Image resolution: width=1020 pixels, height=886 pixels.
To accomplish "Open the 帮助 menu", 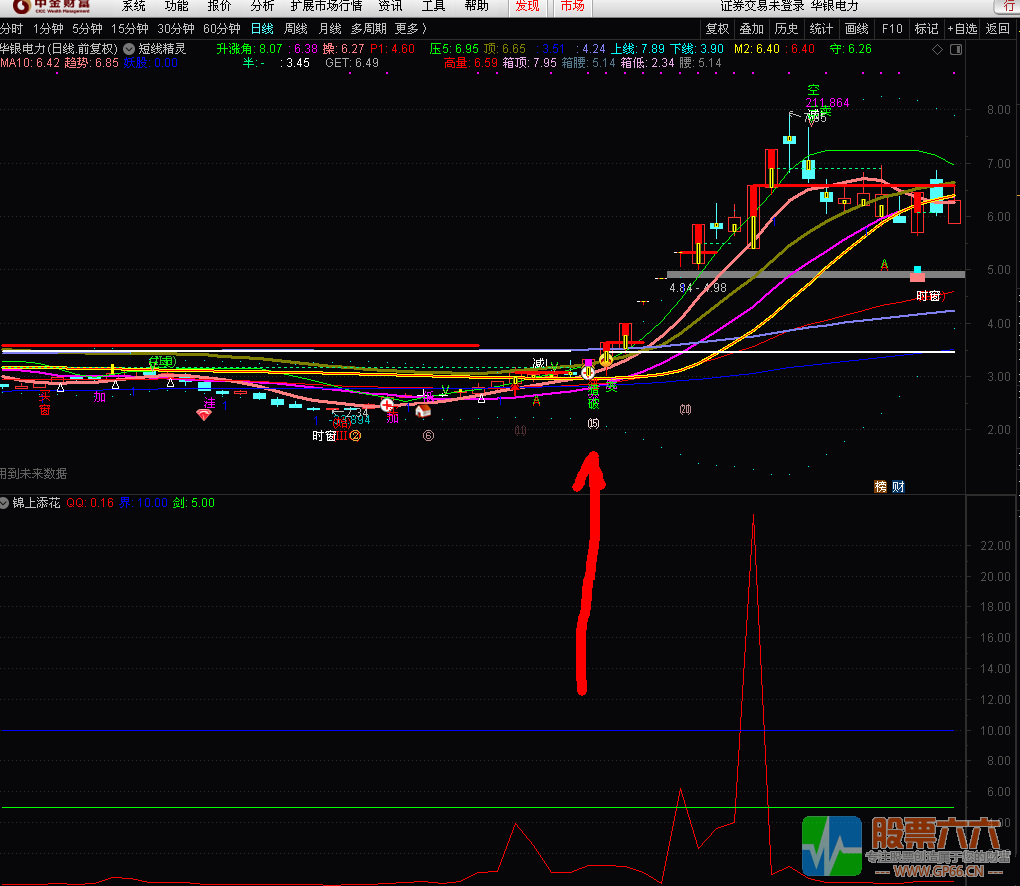I will click(x=476, y=7).
